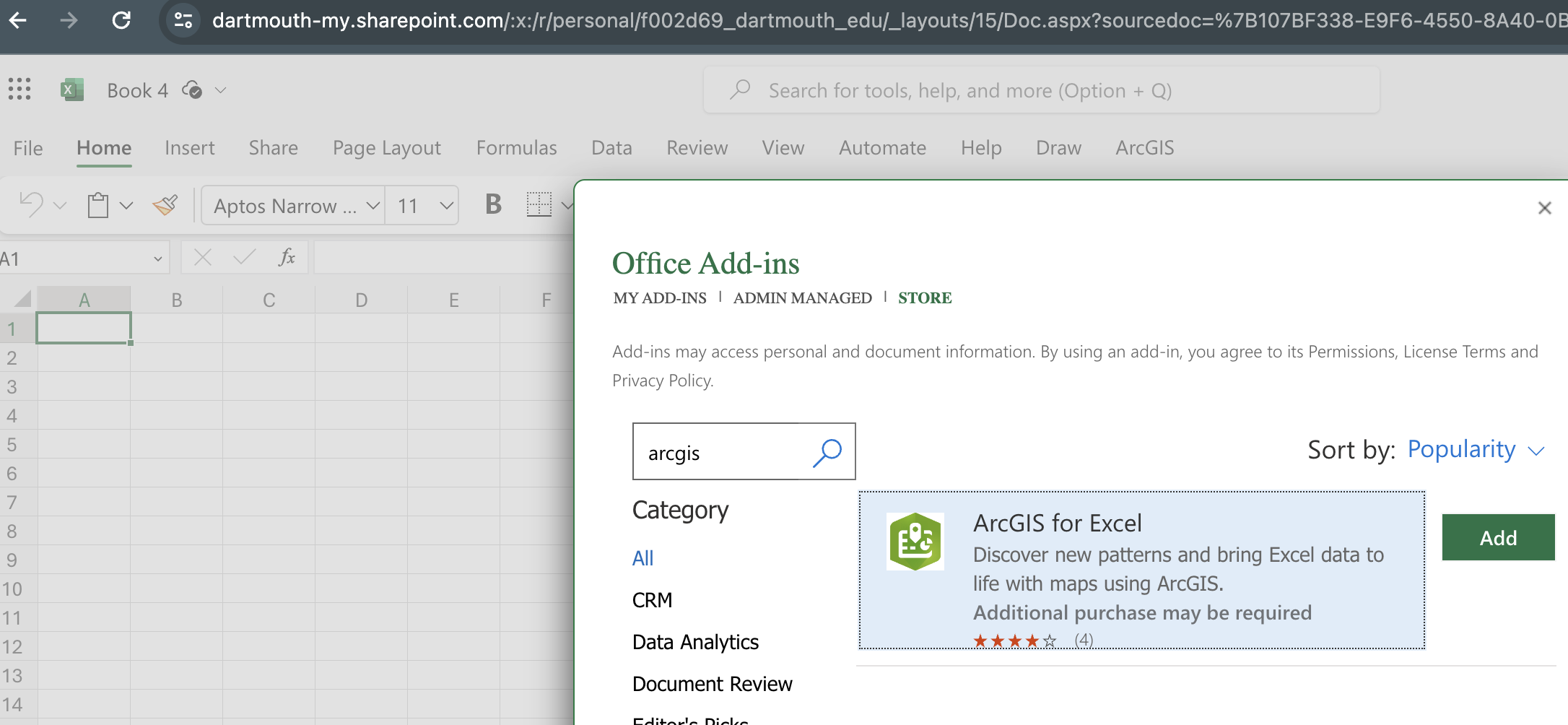
Task: Open the File menu
Action: (28, 148)
